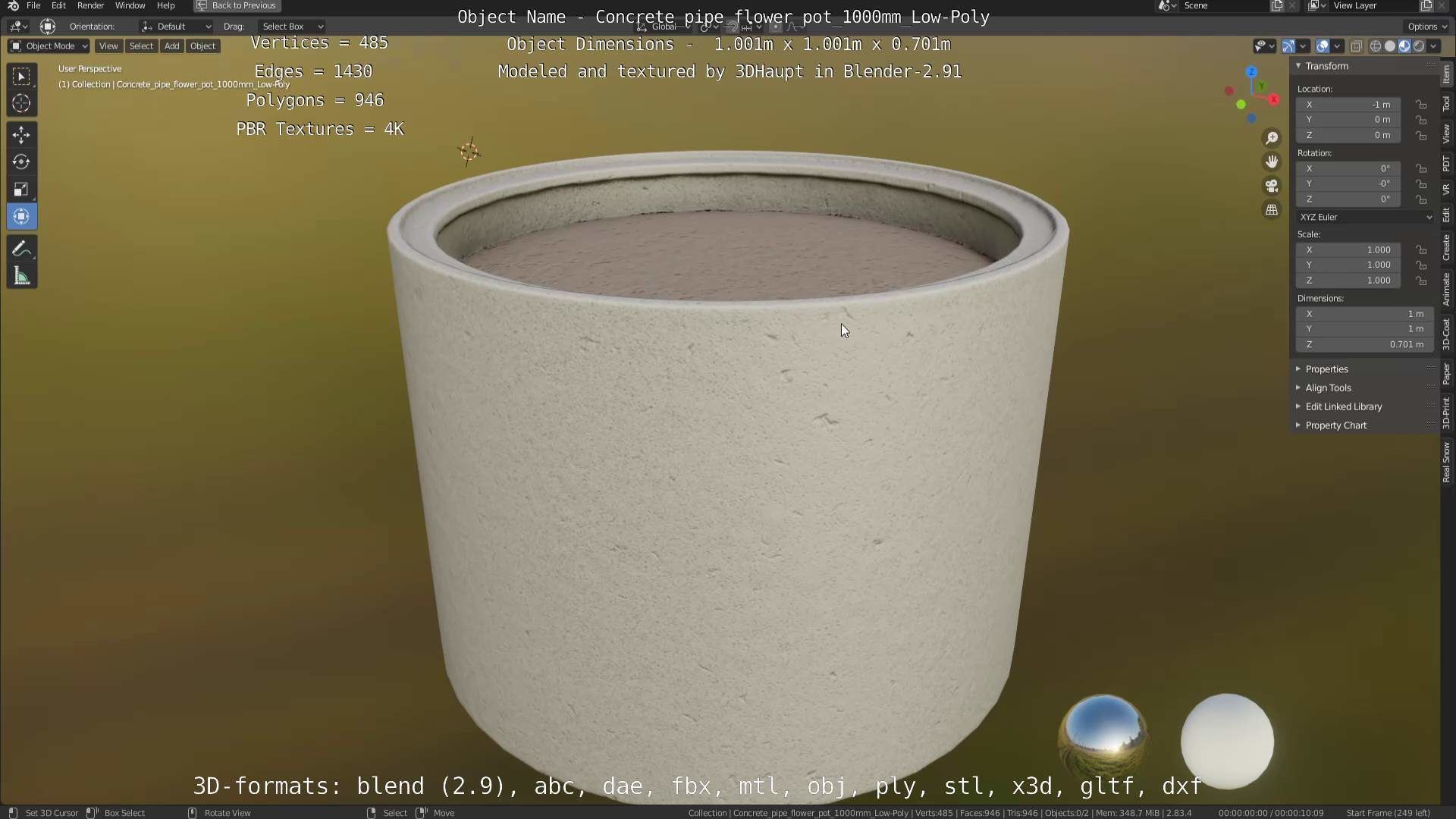Click the active tool icon in header
The image size is (1456, 819).
[48, 27]
